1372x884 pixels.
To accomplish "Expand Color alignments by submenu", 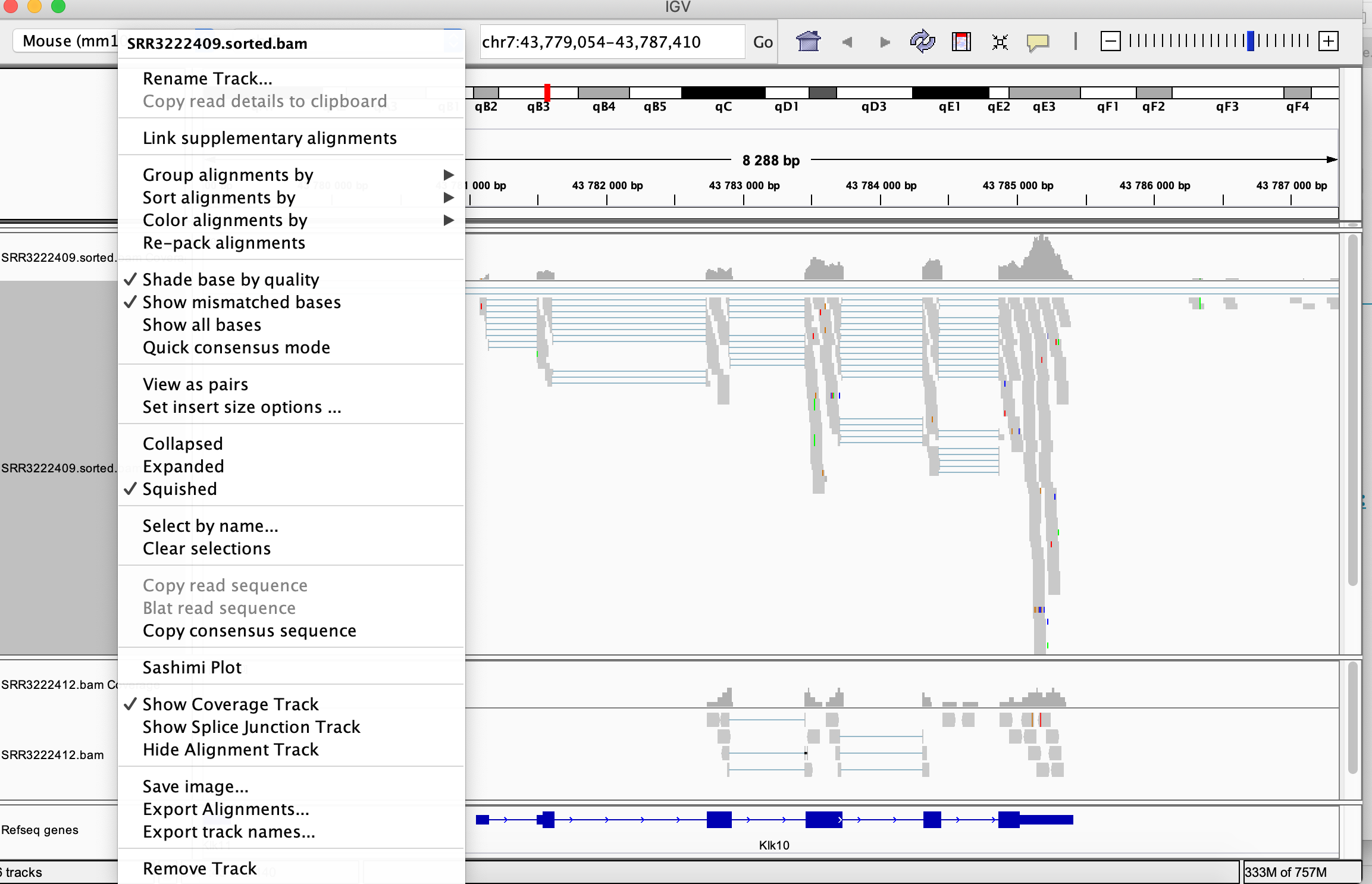I will pos(292,220).
